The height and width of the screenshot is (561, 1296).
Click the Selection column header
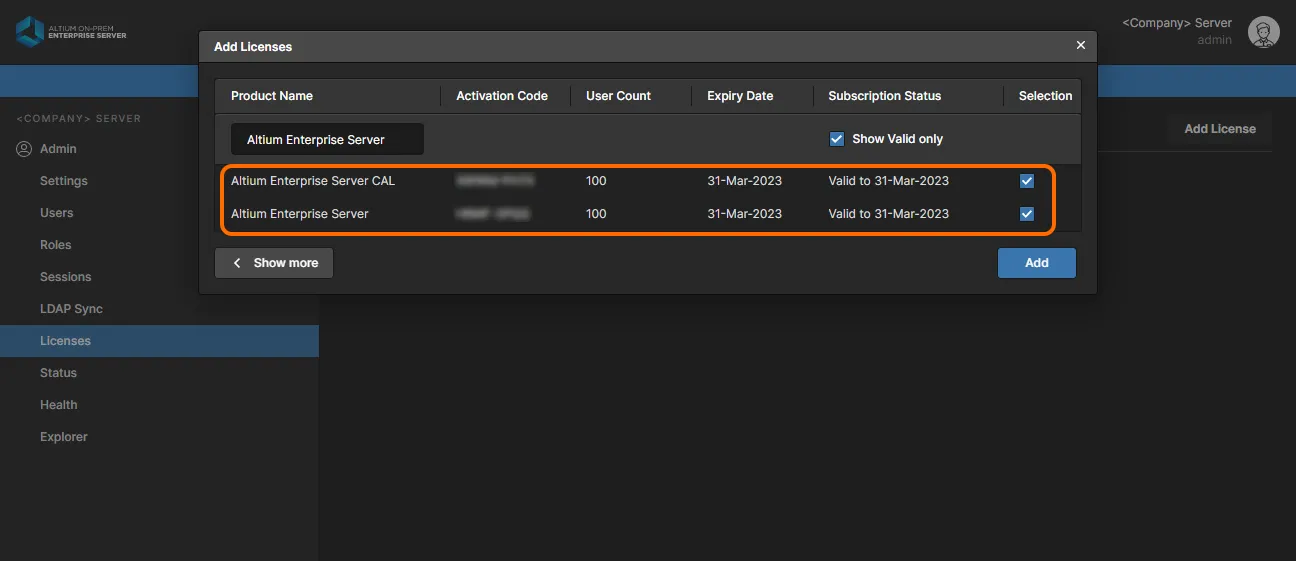(x=1045, y=96)
